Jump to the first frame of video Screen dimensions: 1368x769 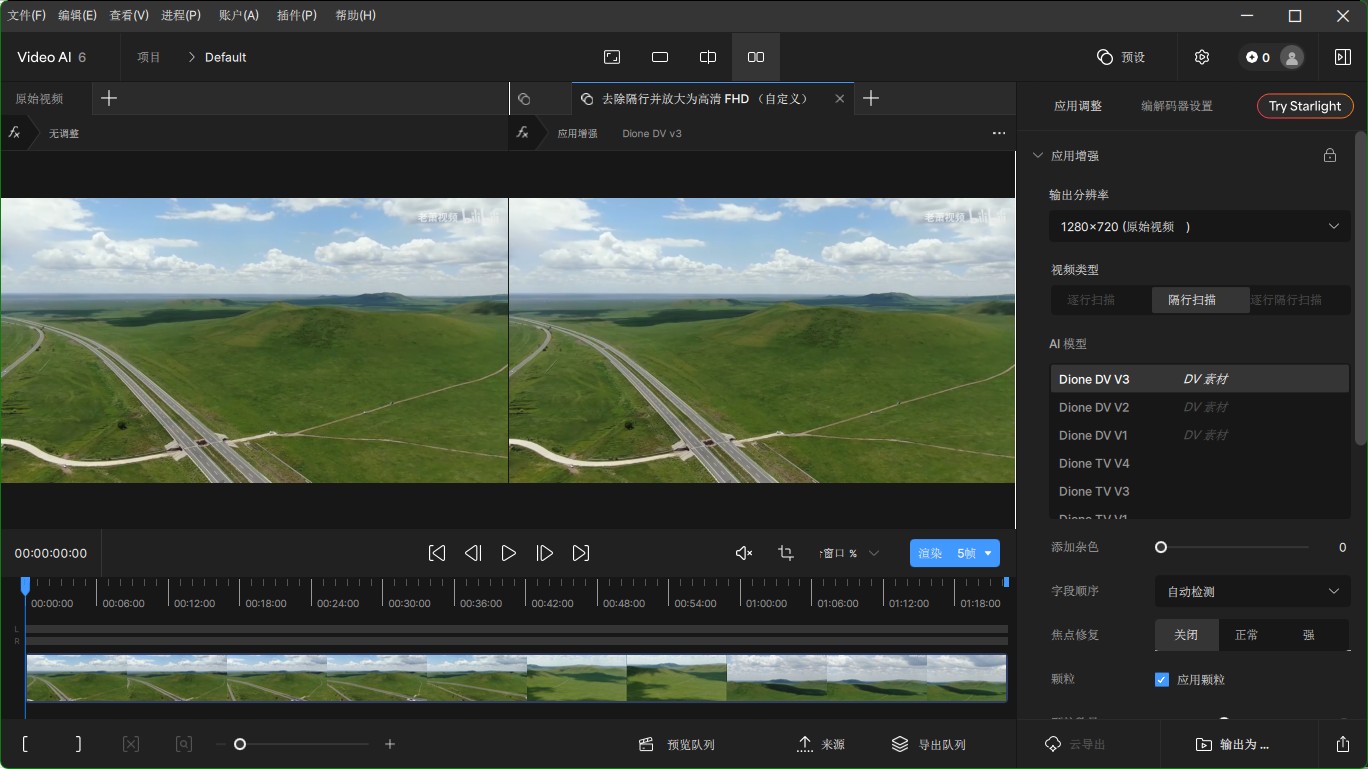coord(437,553)
